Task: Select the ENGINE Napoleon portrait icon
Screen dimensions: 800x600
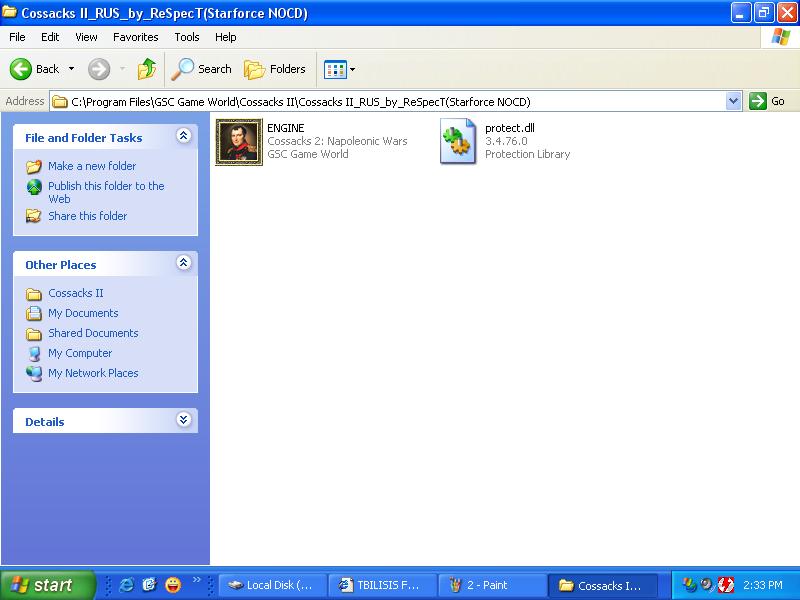Action: point(239,142)
